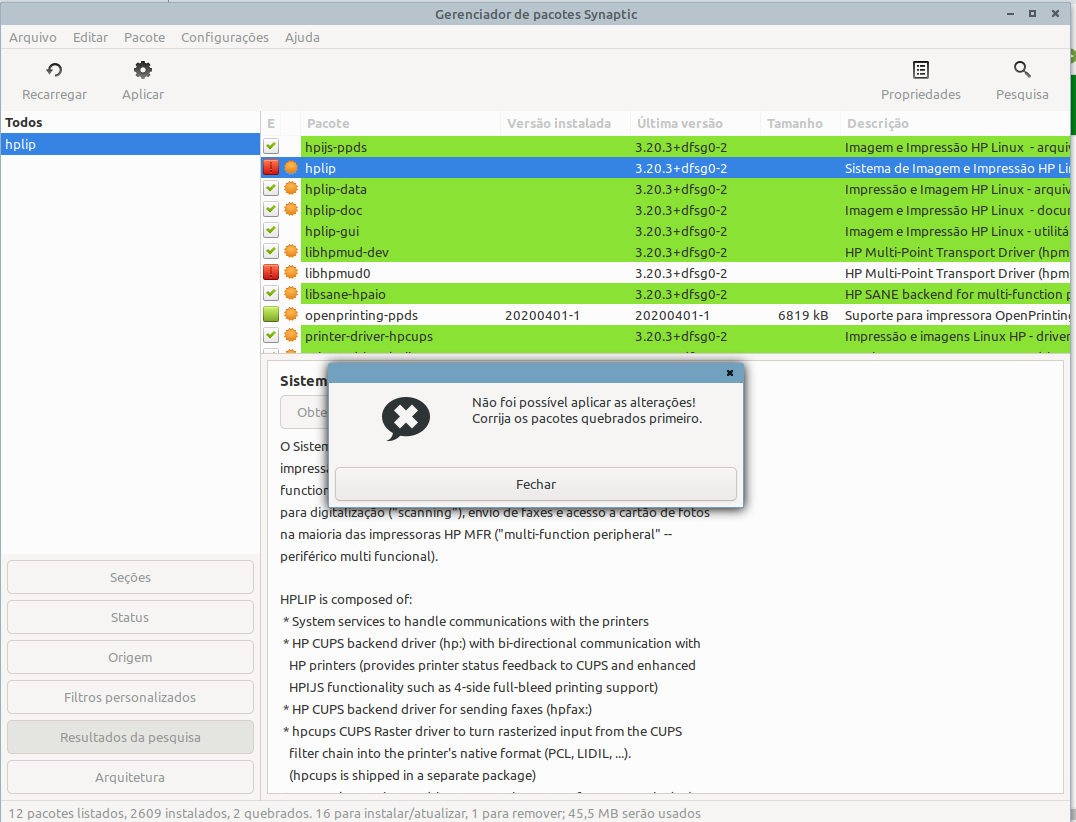Viewport: 1076px width, 822px height.
Task: Click the installed version 20200401-1 of openprinting-ppds
Action: point(542,316)
